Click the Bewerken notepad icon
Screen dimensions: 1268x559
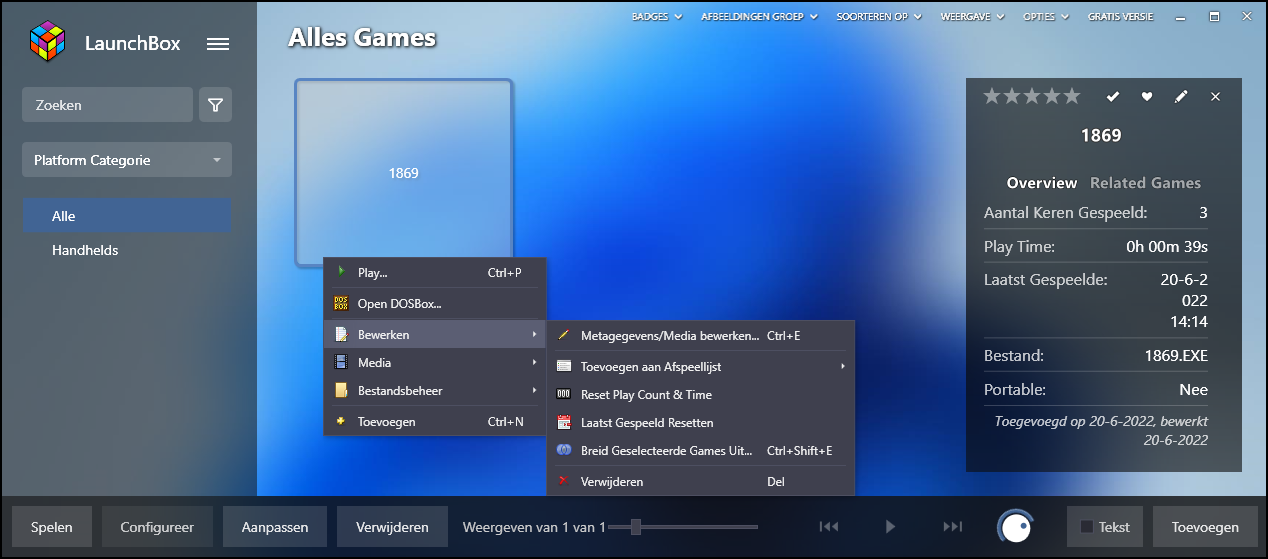point(341,334)
